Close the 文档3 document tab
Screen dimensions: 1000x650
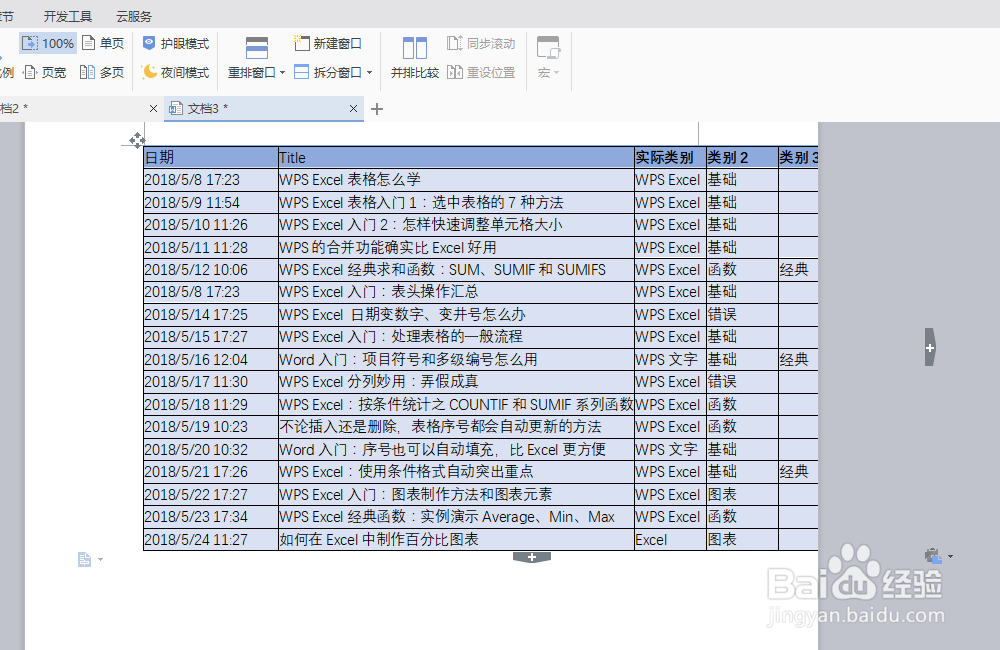pos(353,109)
